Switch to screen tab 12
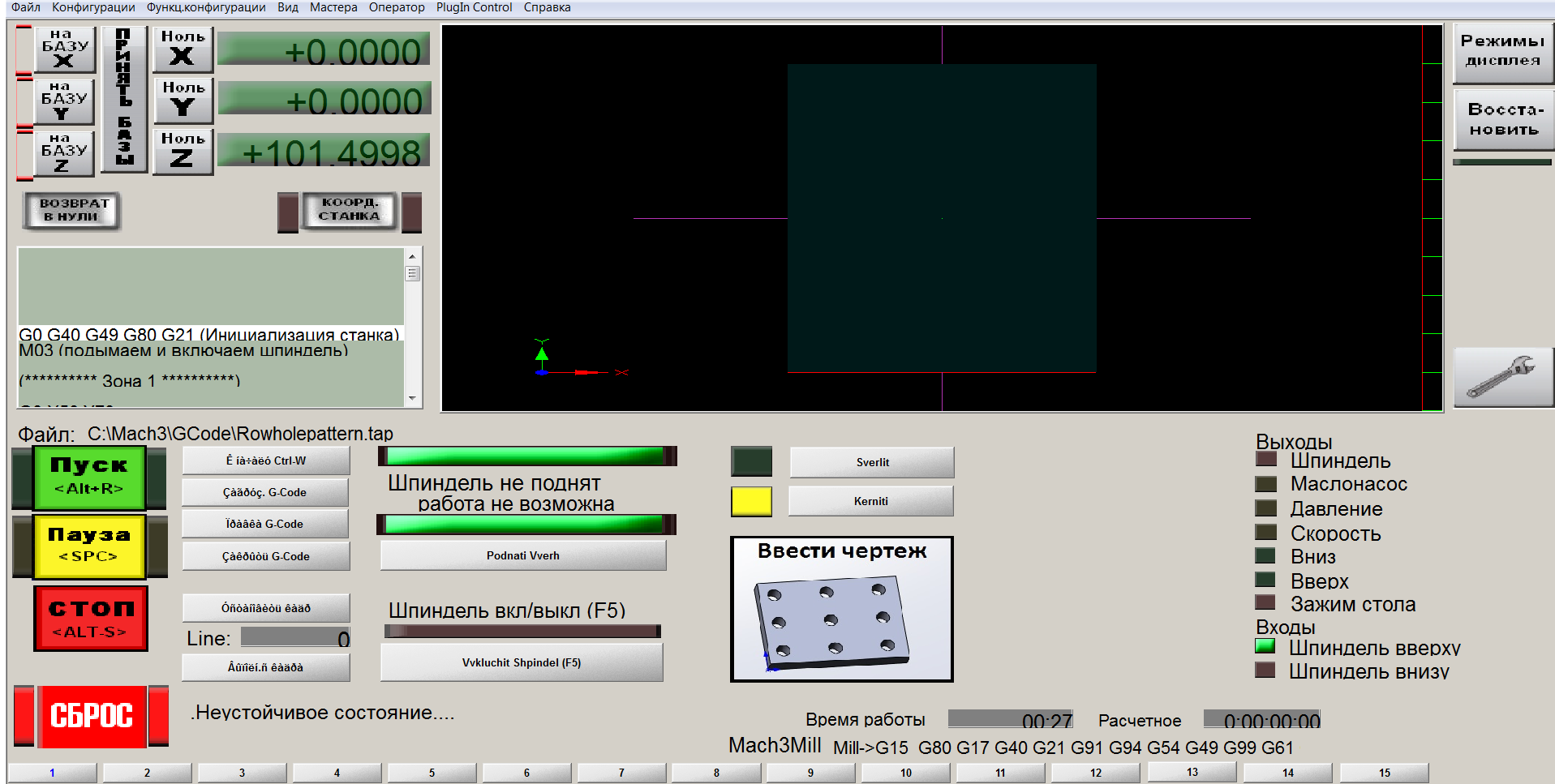 (x=1096, y=773)
